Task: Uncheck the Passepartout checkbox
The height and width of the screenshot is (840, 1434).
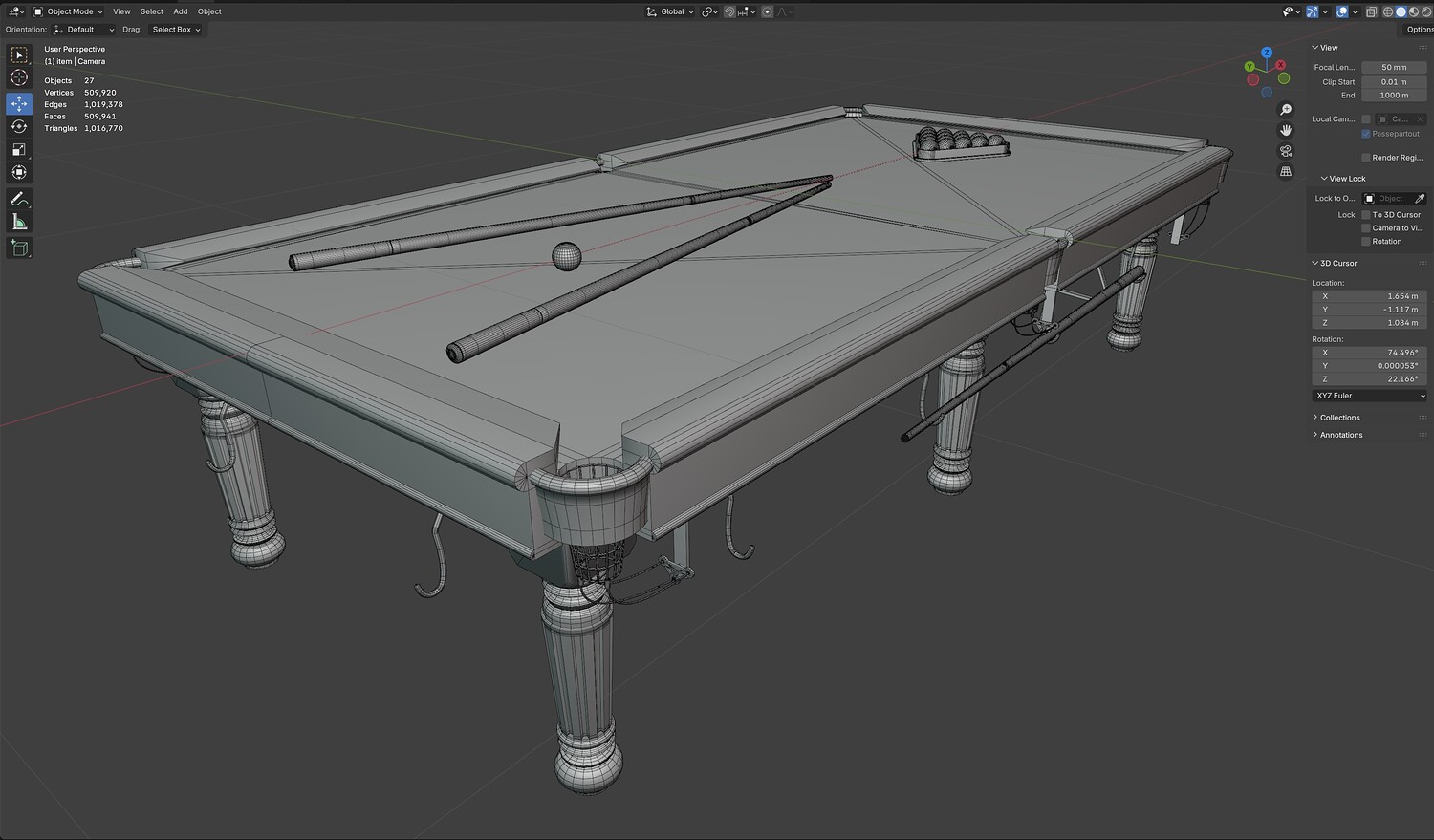Action: pos(1366,134)
